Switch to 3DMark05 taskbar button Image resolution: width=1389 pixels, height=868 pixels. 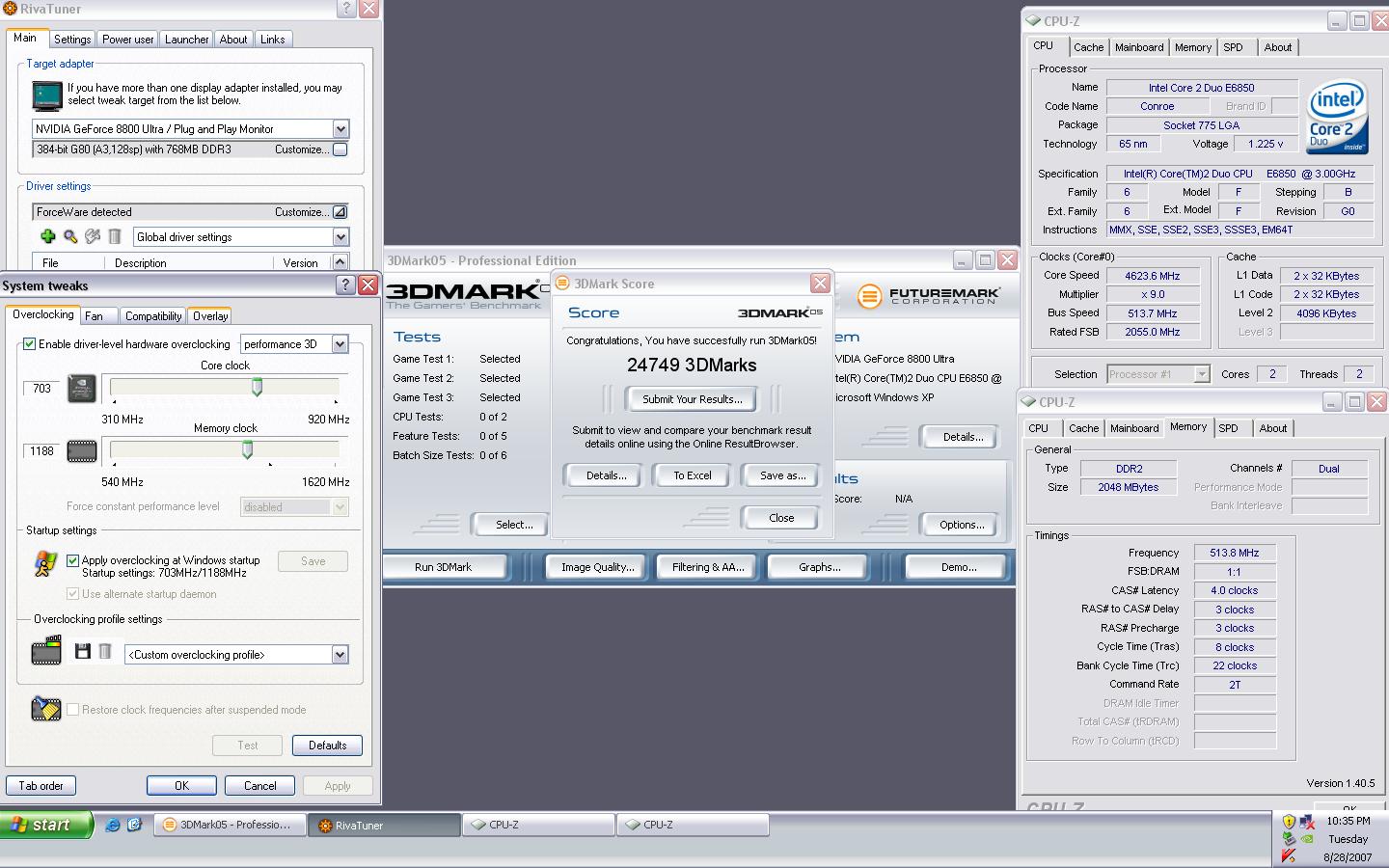230,825
